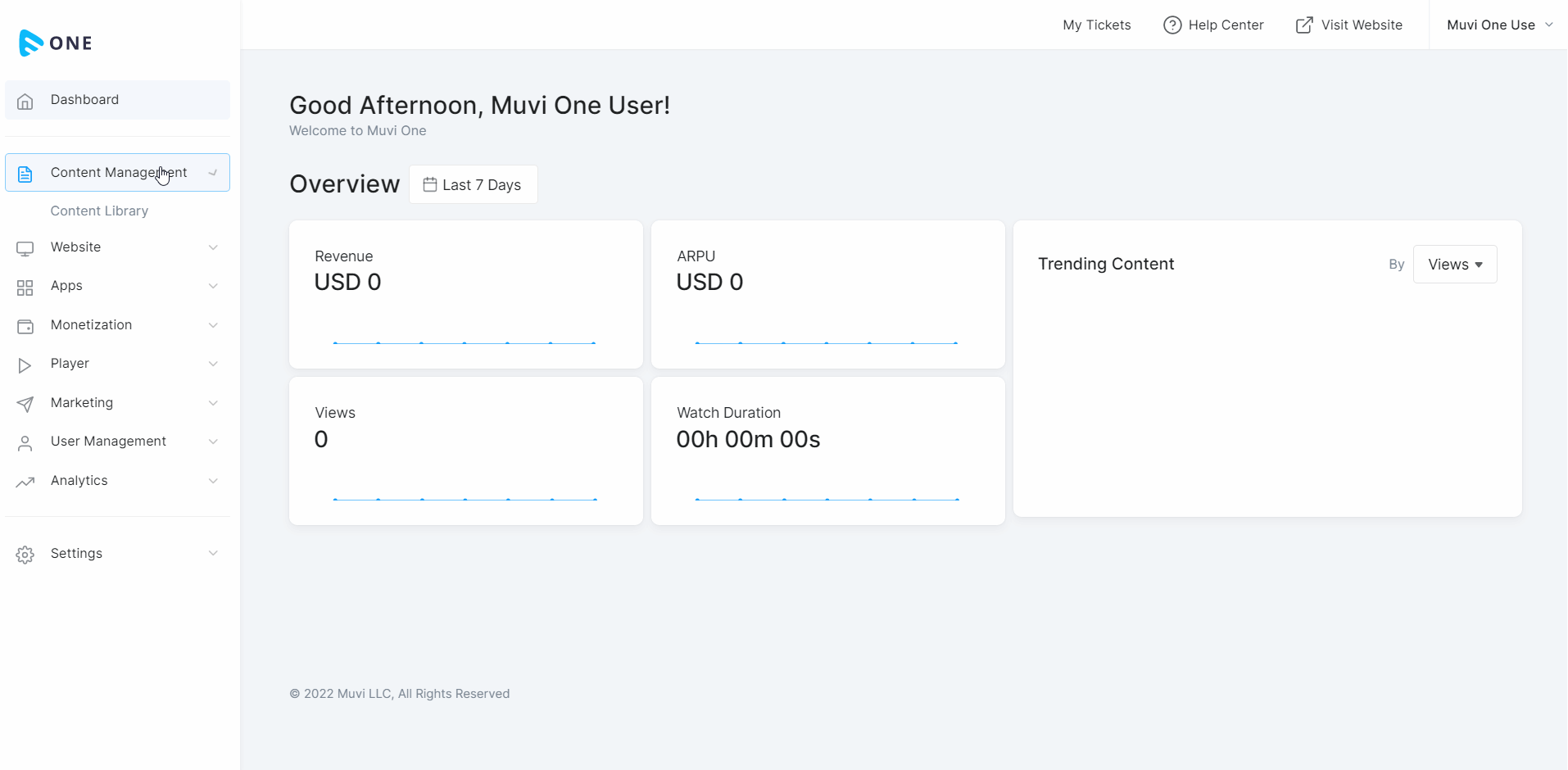Select the Content Management menu item
The height and width of the screenshot is (770, 1568).
pyautogui.click(x=117, y=173)
